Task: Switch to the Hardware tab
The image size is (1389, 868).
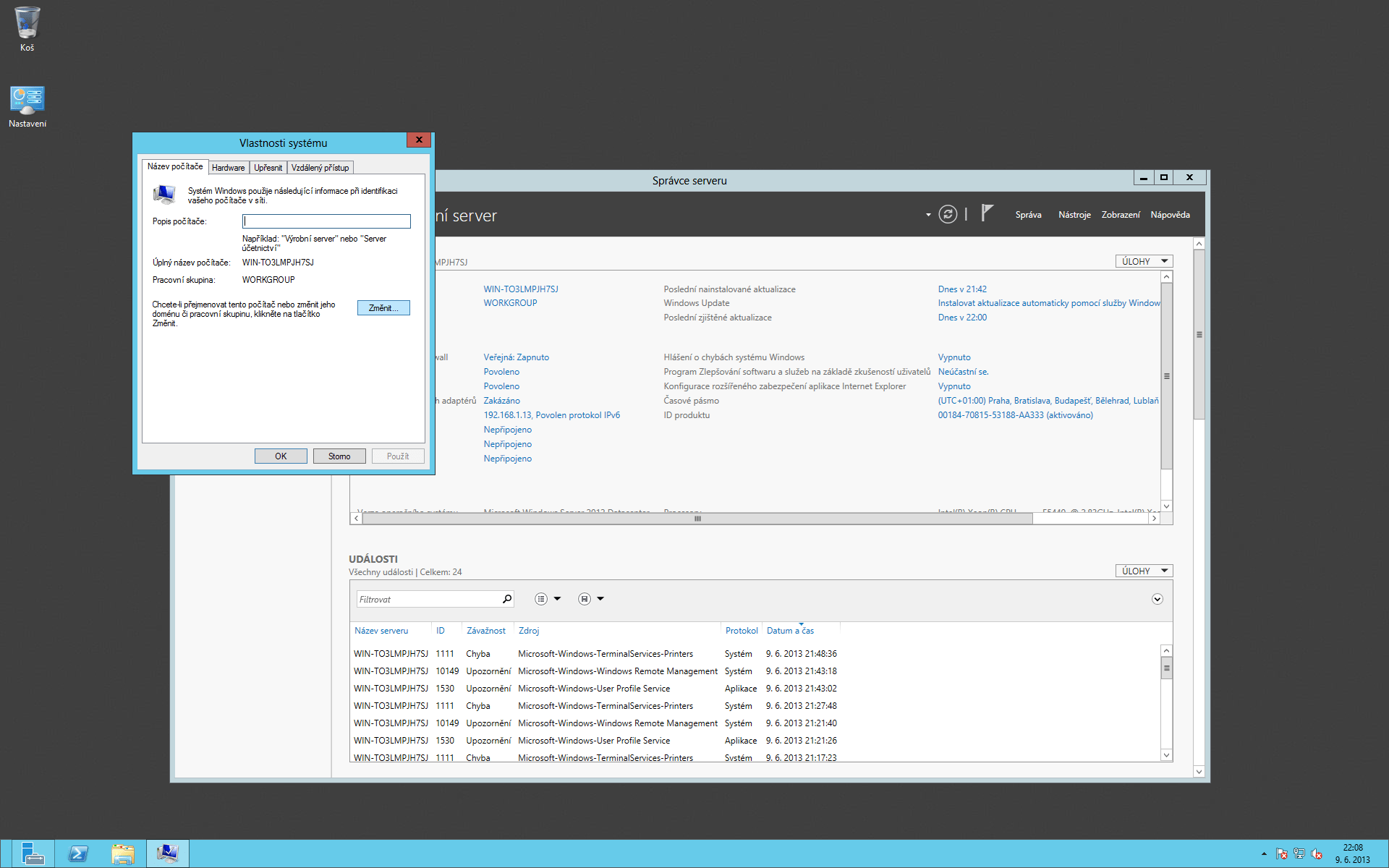Action: pos(228,168)
